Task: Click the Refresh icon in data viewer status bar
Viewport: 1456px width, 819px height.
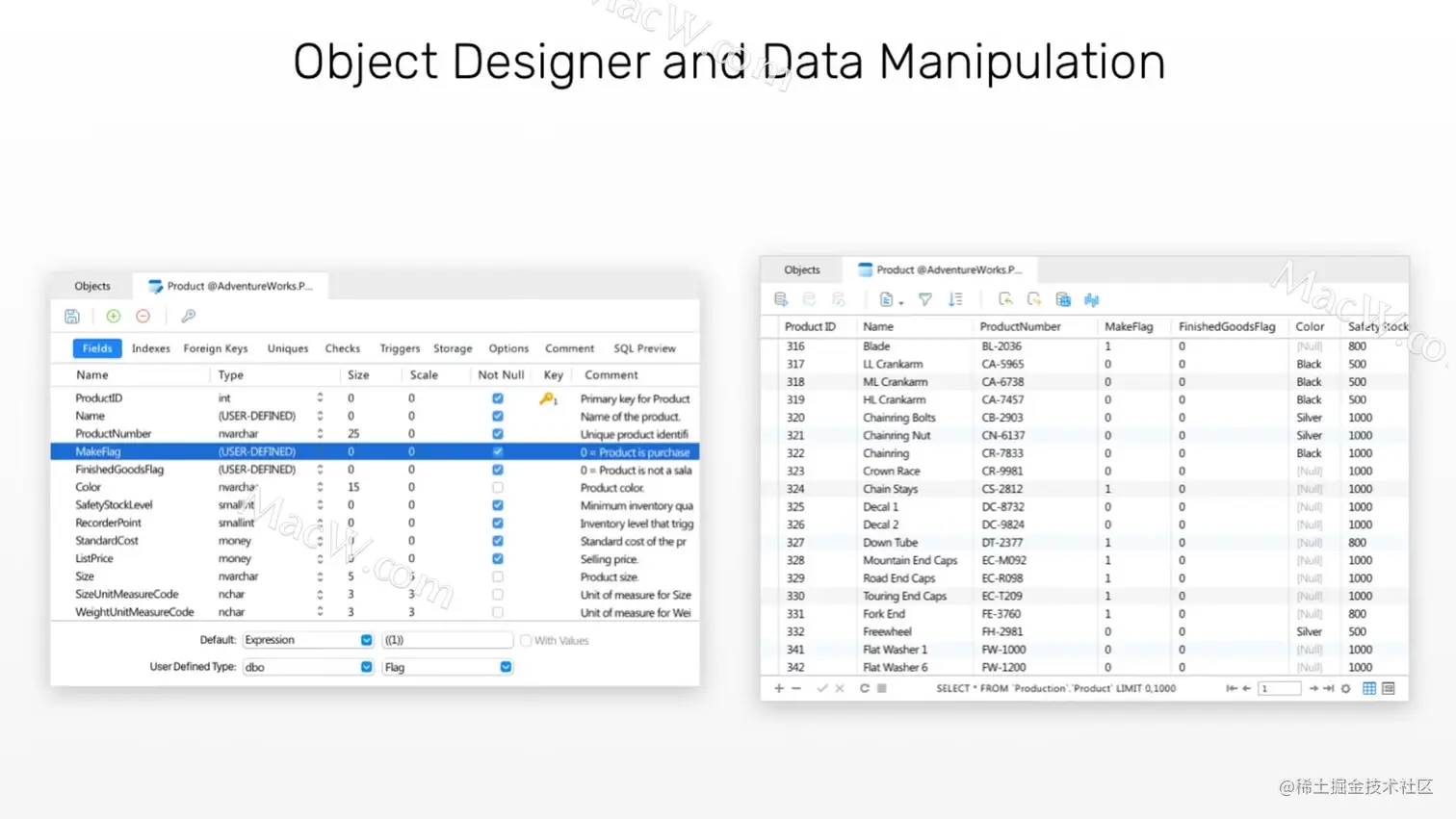Action: tap(865, 688)
